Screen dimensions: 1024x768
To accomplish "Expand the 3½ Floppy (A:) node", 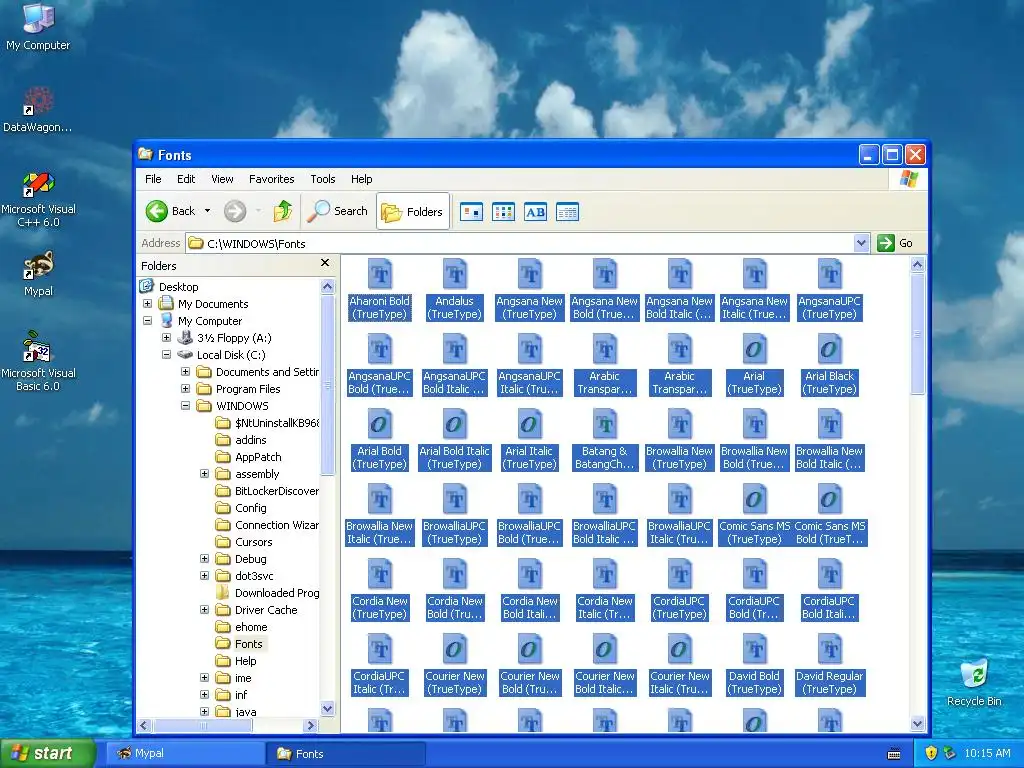I will tap(167, 338).
